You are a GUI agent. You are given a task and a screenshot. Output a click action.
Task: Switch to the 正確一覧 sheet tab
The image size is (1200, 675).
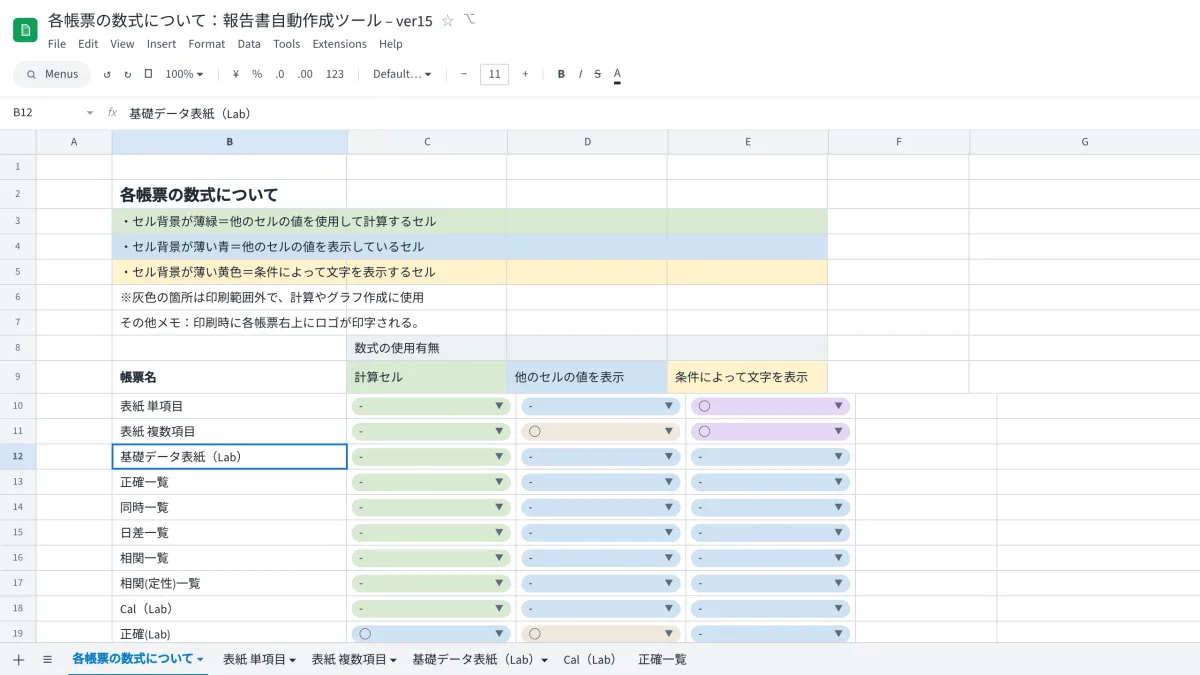[662, 659]
